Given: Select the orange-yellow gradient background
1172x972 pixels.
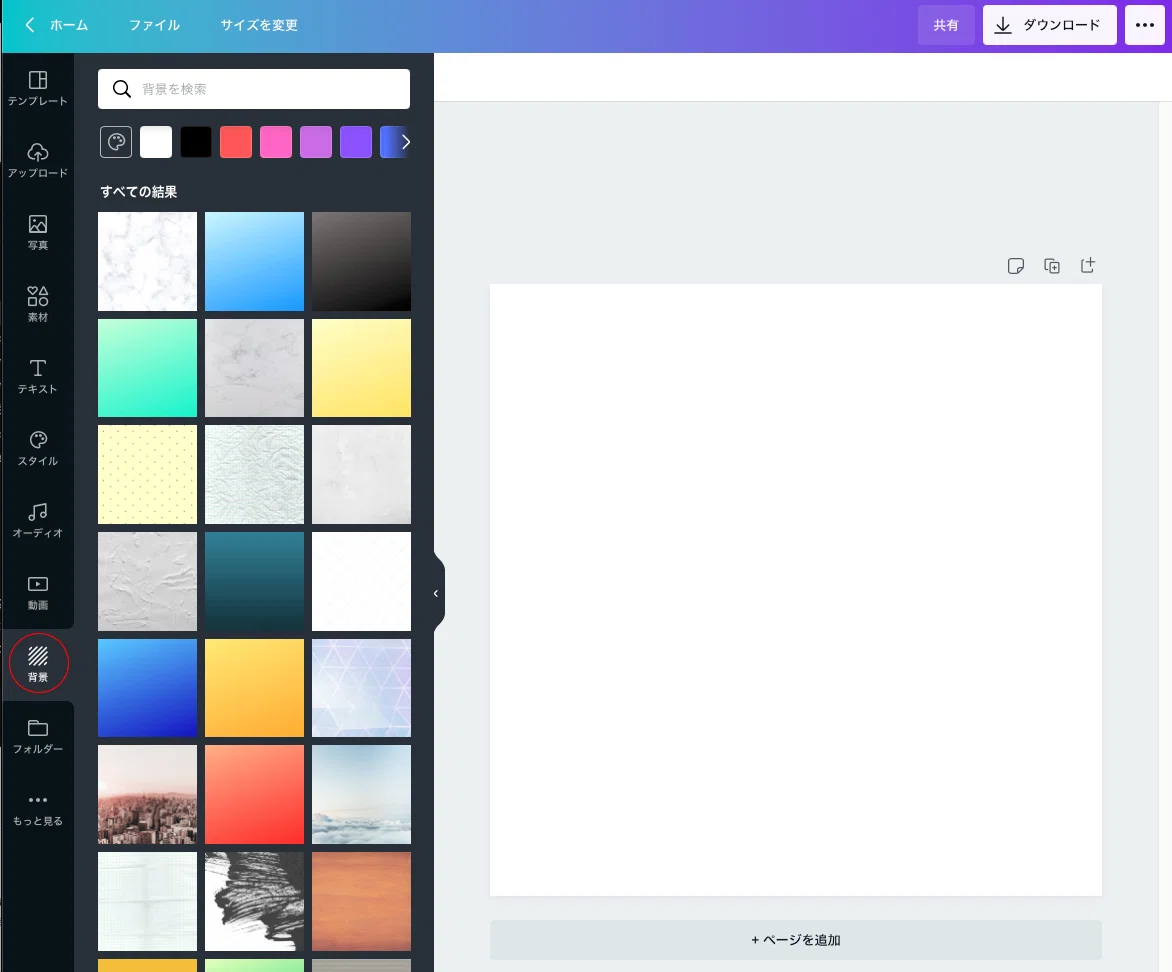Looking at the screenshot, I should (x=254, y=688).
